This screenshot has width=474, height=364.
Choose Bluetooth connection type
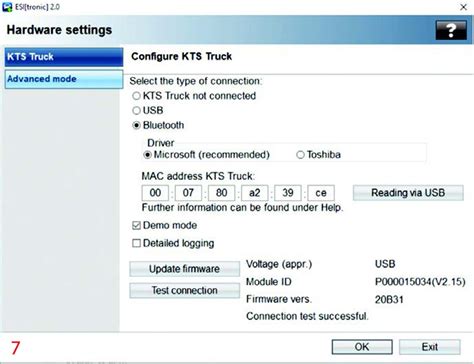[x=136, y=125]
